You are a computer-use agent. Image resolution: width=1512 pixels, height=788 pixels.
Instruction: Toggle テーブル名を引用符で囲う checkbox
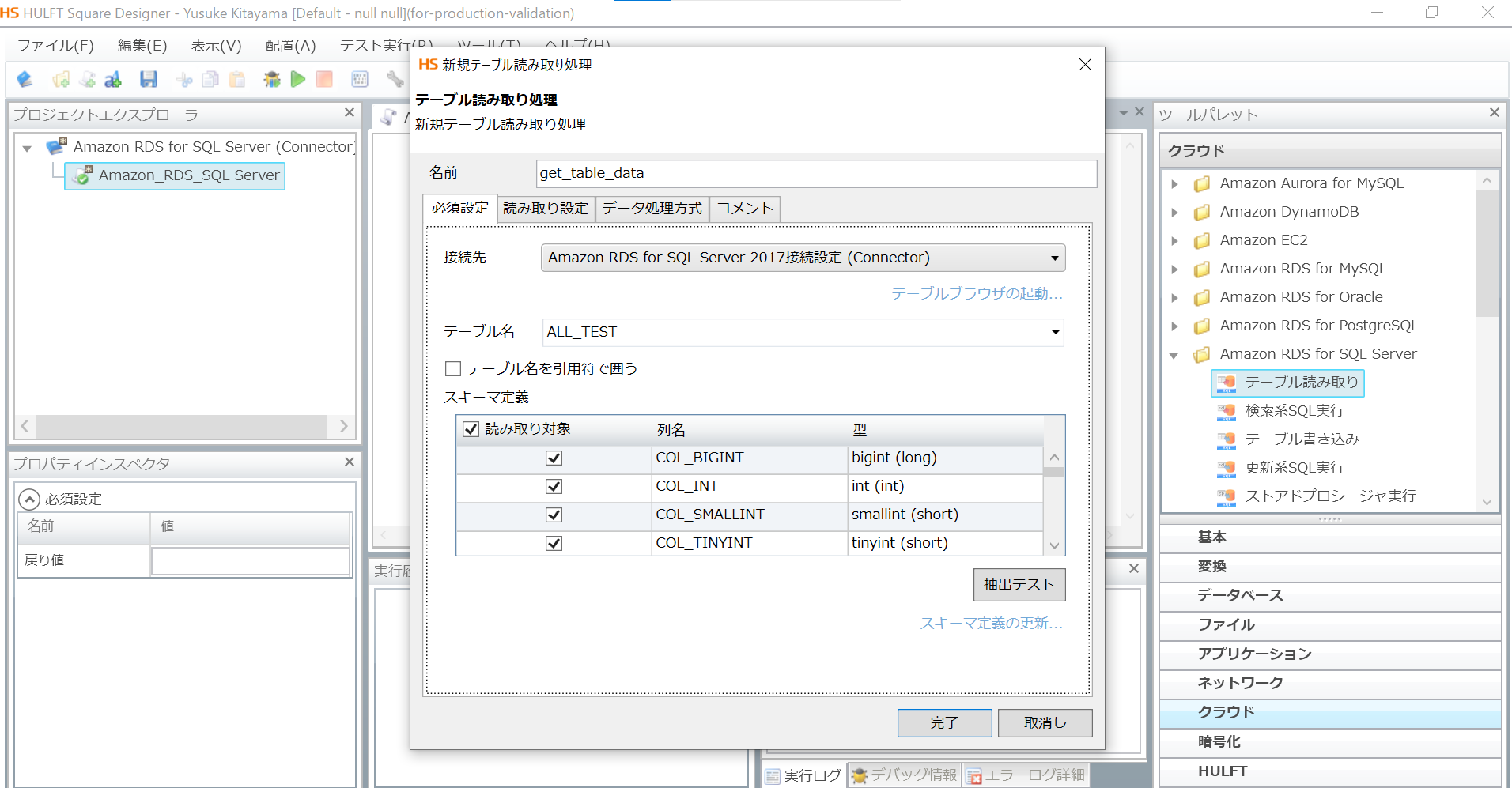453,368
